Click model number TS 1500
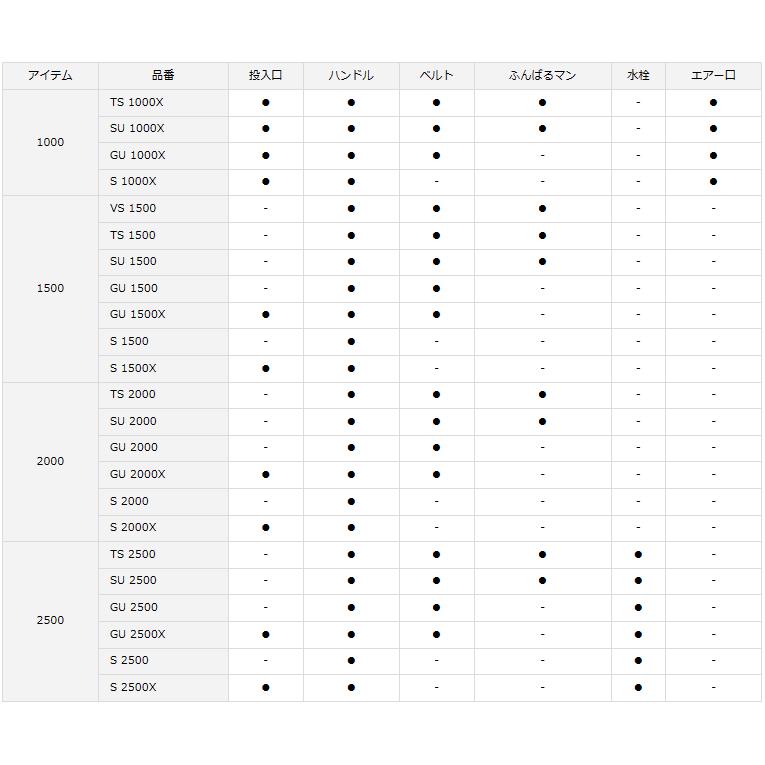This screenshot has height=765, width=765. click(x=133, y=235)
